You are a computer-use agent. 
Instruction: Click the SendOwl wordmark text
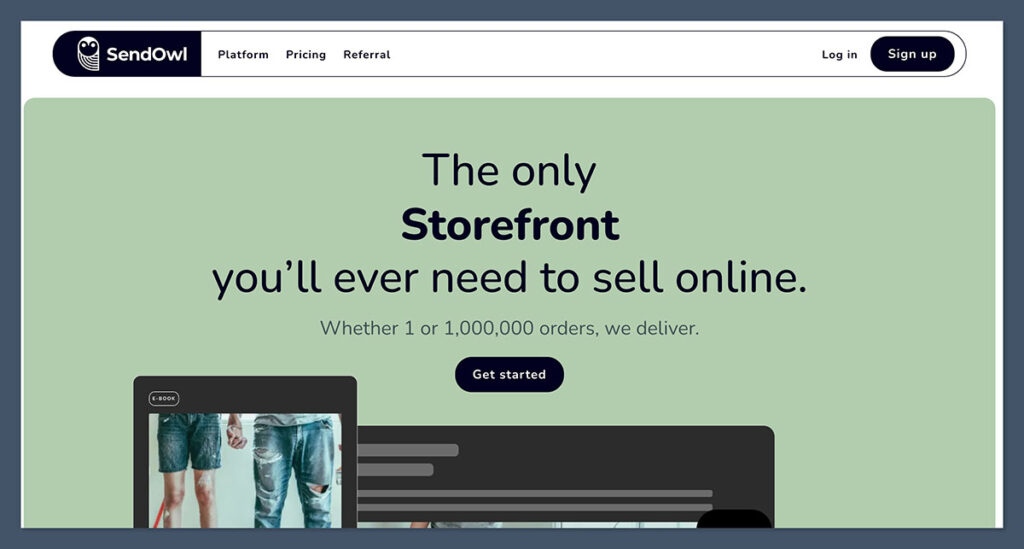(146, 54)
